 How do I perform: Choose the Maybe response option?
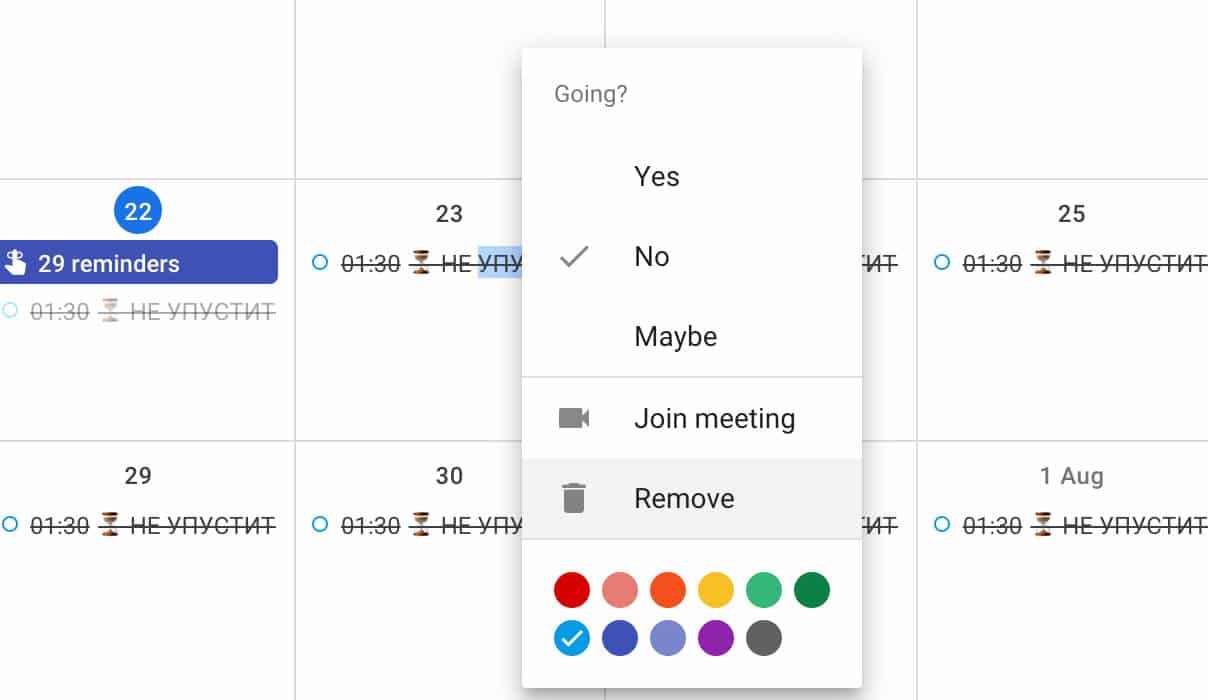[675, 337]
